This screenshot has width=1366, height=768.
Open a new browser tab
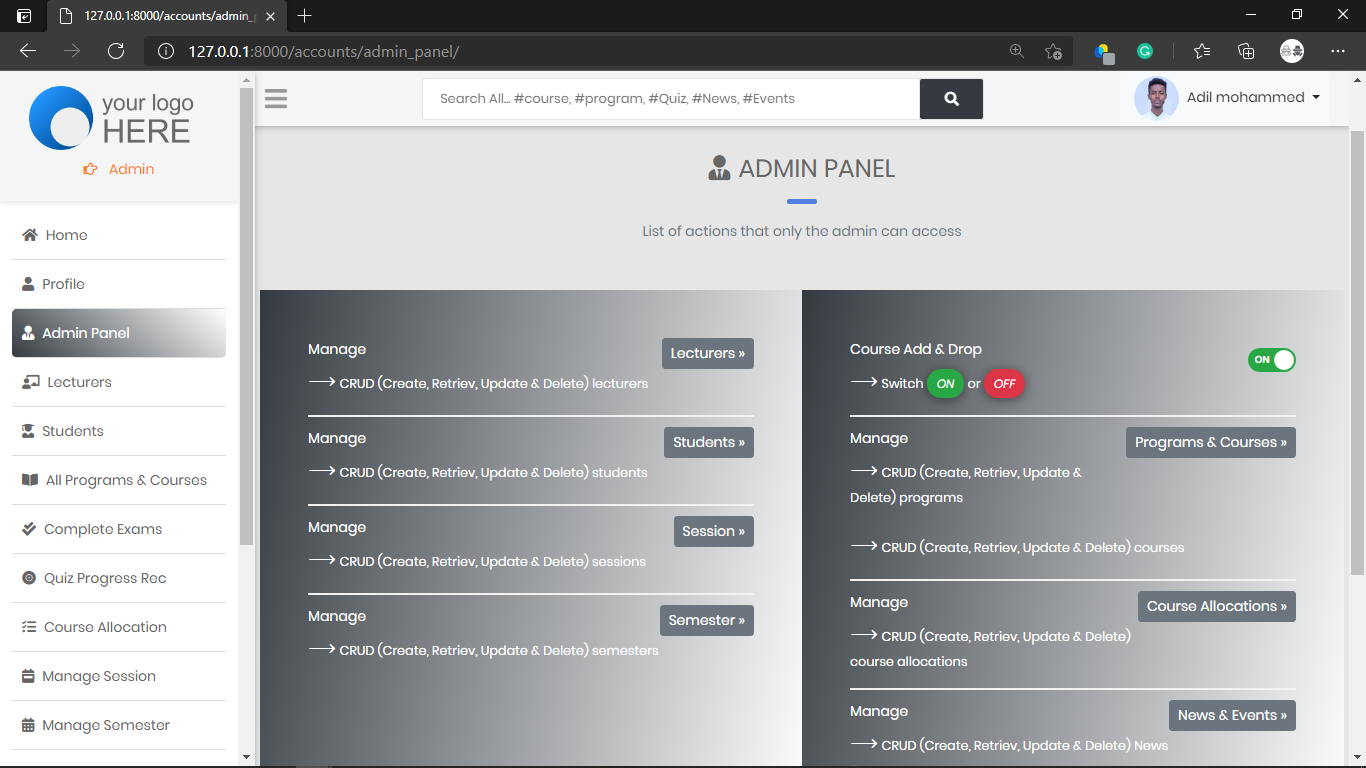click(305, 16)
